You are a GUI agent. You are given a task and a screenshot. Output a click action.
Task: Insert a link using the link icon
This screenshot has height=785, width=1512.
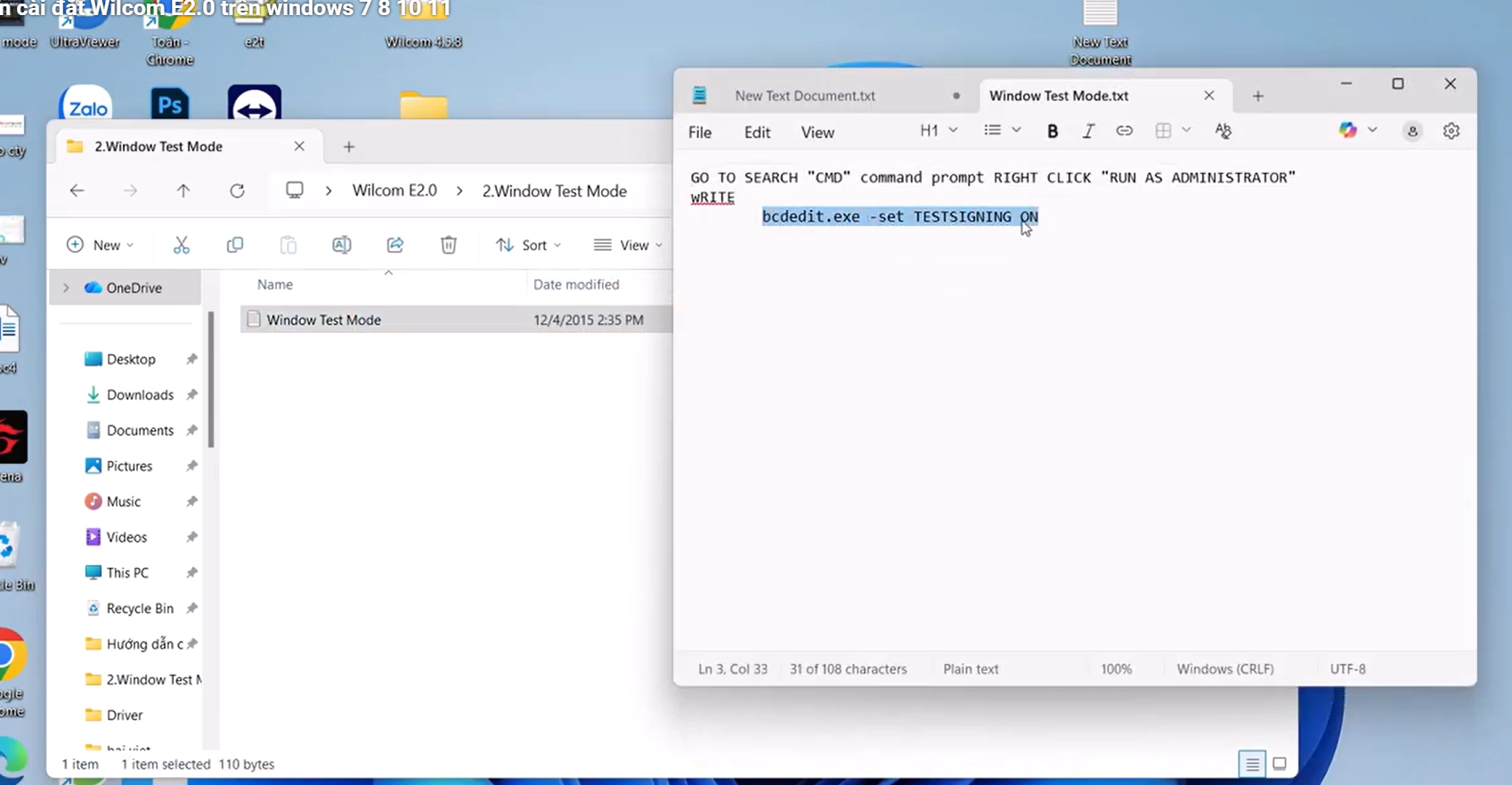(x=1125, y=131)
